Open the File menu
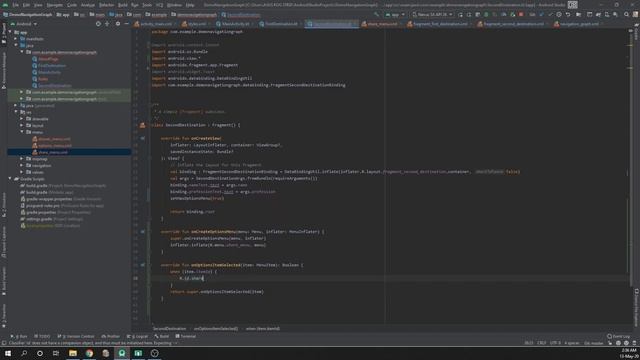Screen dimensions: 640x360 point(15,5)
